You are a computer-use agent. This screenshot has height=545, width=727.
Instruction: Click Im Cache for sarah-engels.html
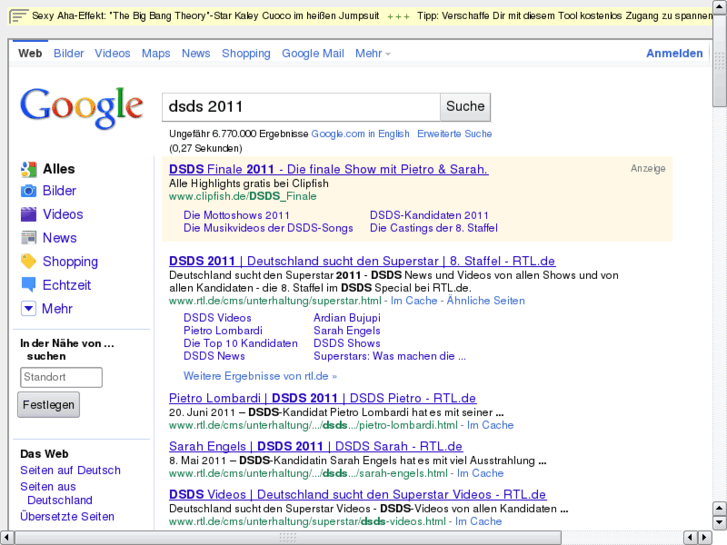click(480, 474)
